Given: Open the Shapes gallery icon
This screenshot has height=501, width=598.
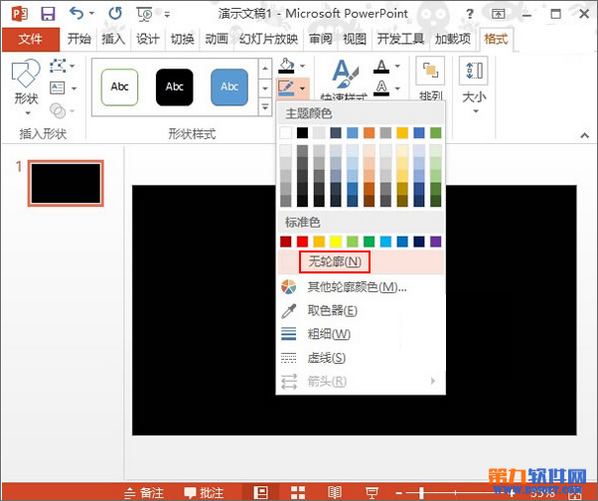Looking at the screenshot, I should pos(26,73).
